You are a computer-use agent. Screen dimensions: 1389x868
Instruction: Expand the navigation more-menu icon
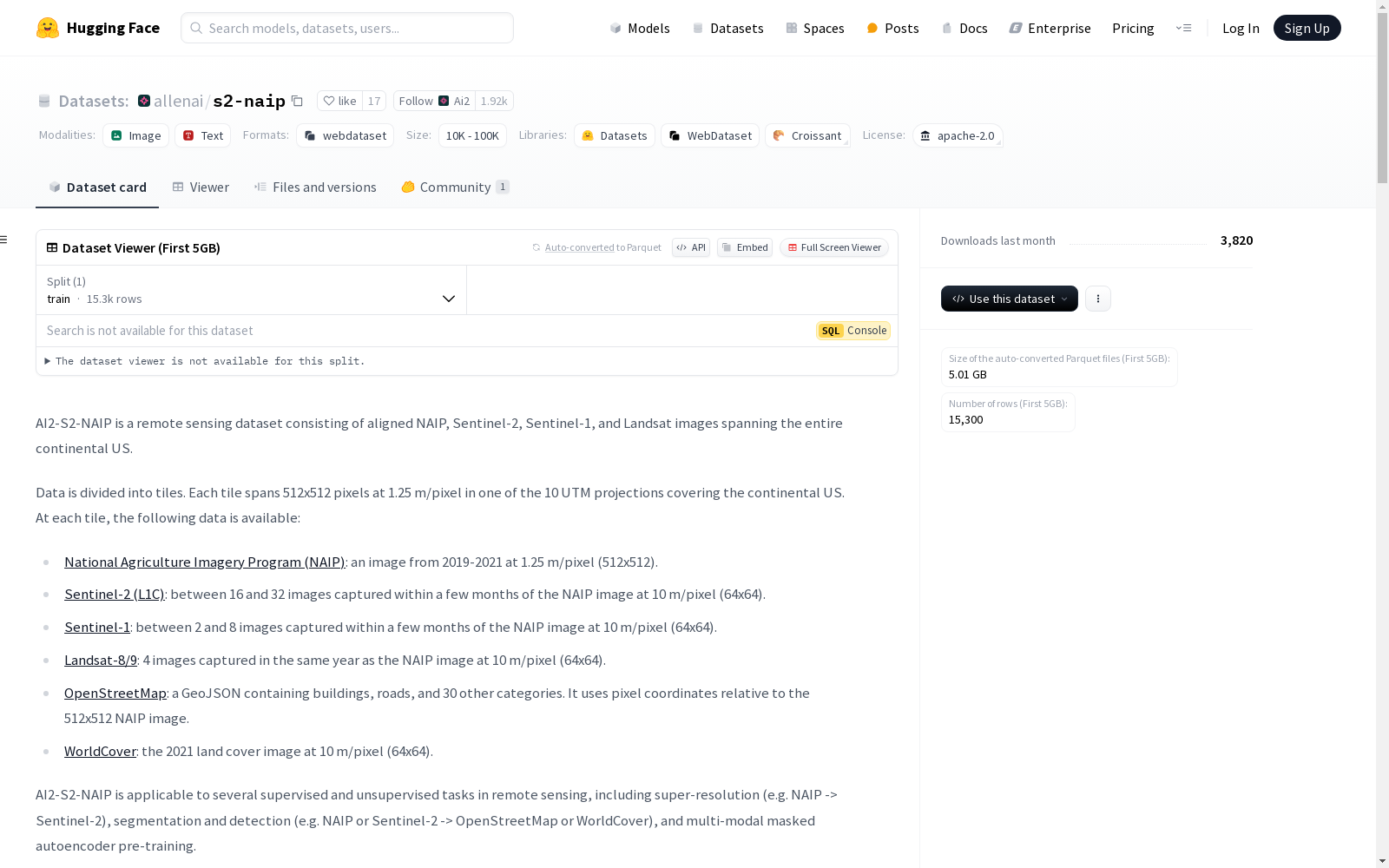(x=1183, y=28)
